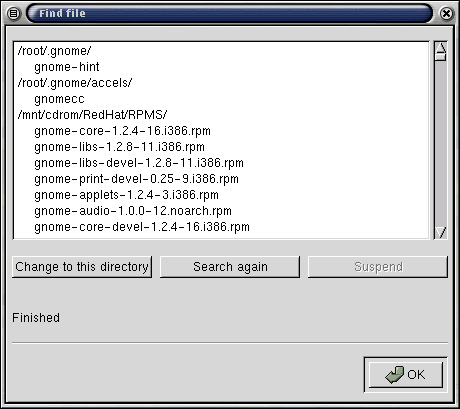
Task: Select gnome-audio-1.0.0-12.noarch.rpm entry
Action: pyautogui.click(x=133, y=211)
